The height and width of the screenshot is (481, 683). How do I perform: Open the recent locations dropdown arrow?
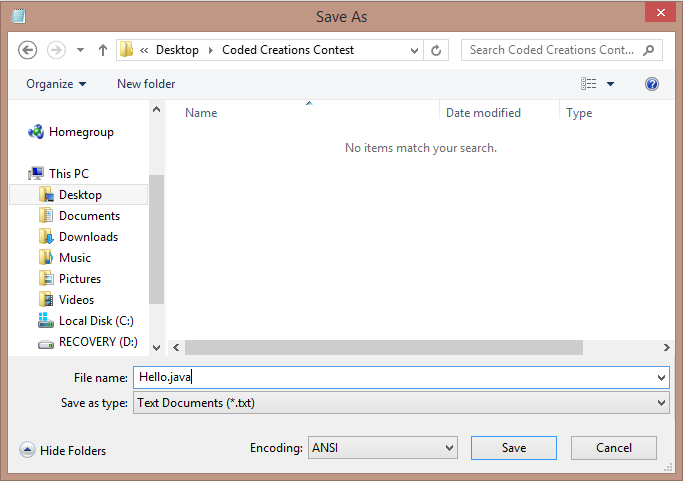coord(81,50)
